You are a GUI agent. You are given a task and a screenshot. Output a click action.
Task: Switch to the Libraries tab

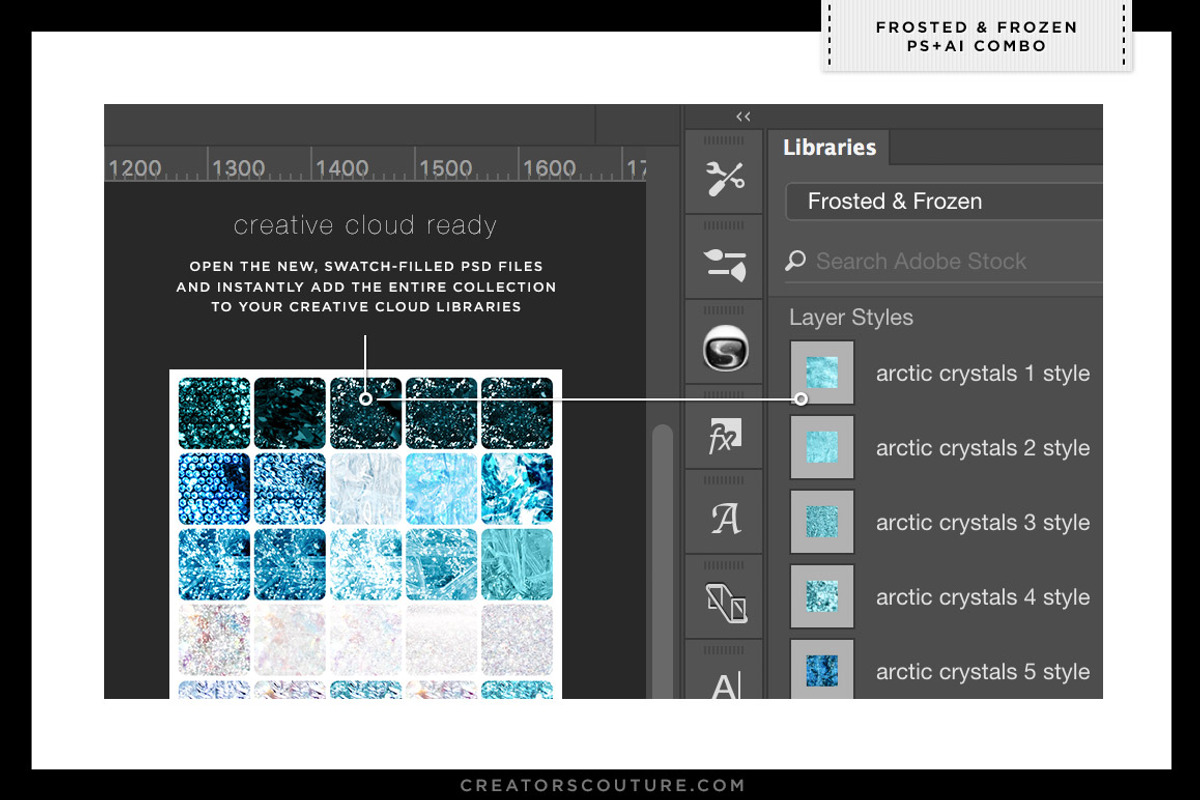coord(831,147)
